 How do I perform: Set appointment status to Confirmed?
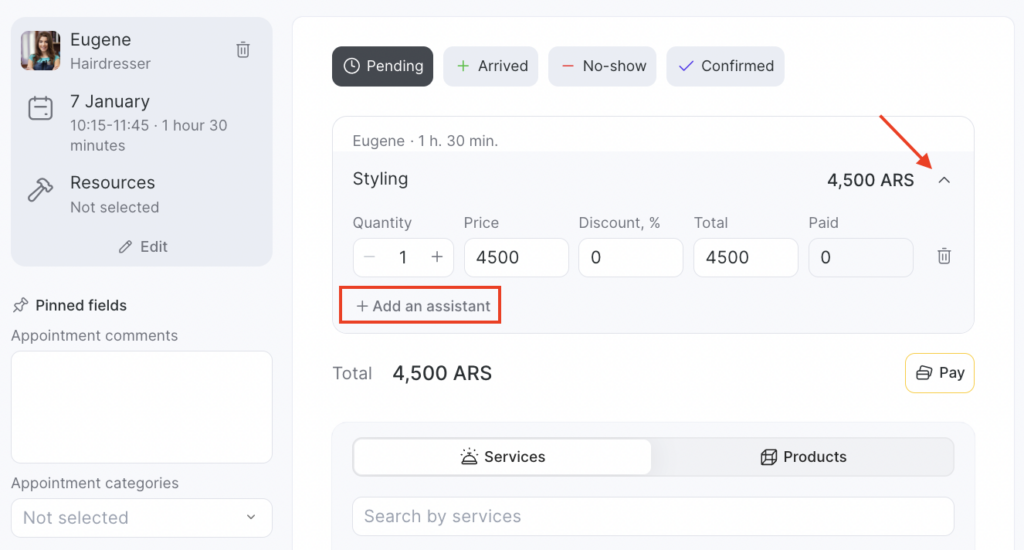click(725, 66)
